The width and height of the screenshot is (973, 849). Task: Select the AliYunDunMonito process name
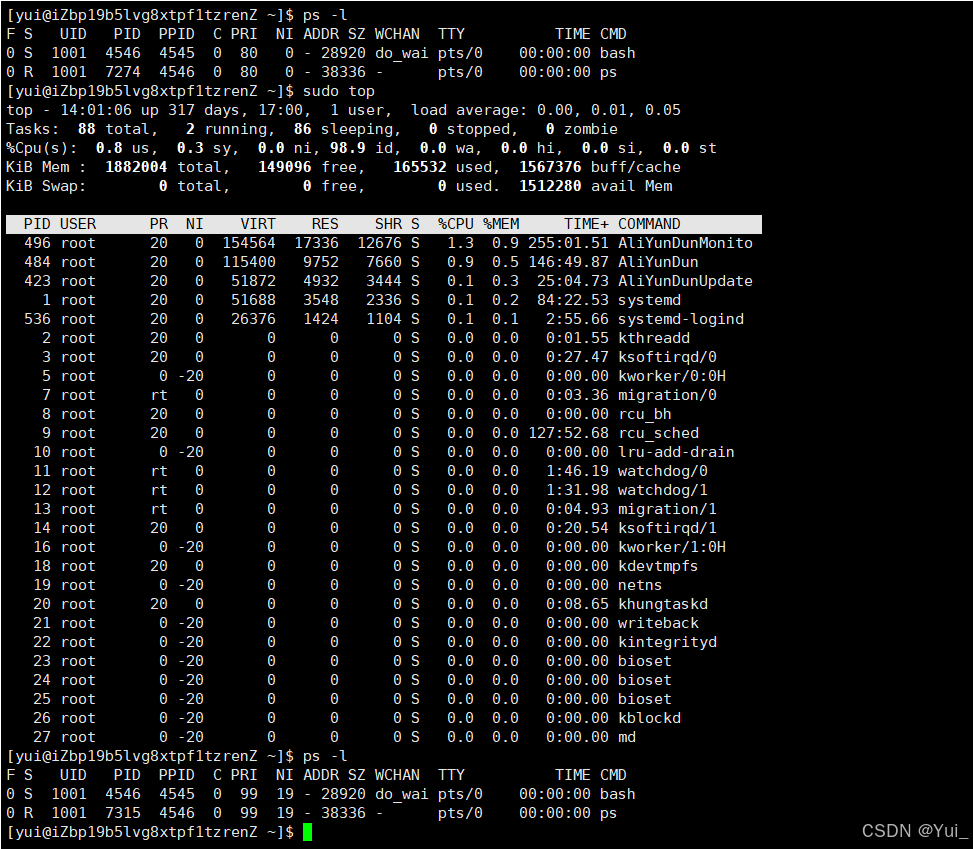click(x=685, y=243)
